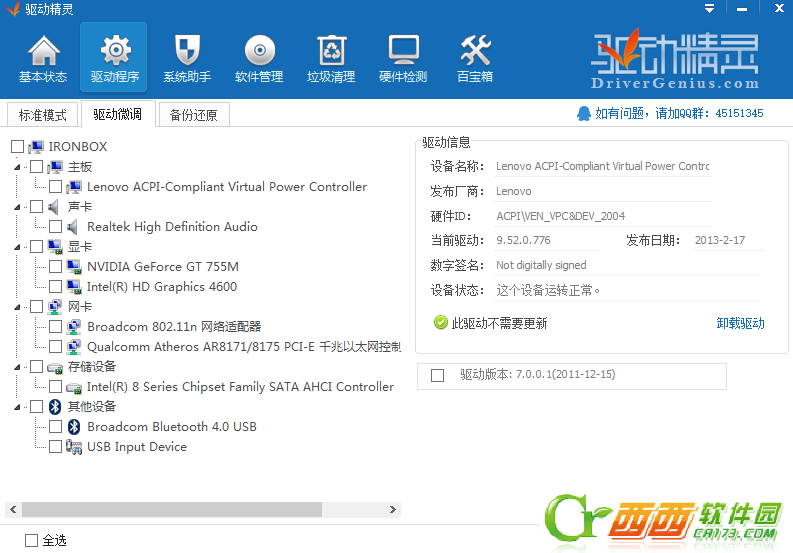Open 系统助手 shield icon

pyautogui.click(x=187, y=51)
